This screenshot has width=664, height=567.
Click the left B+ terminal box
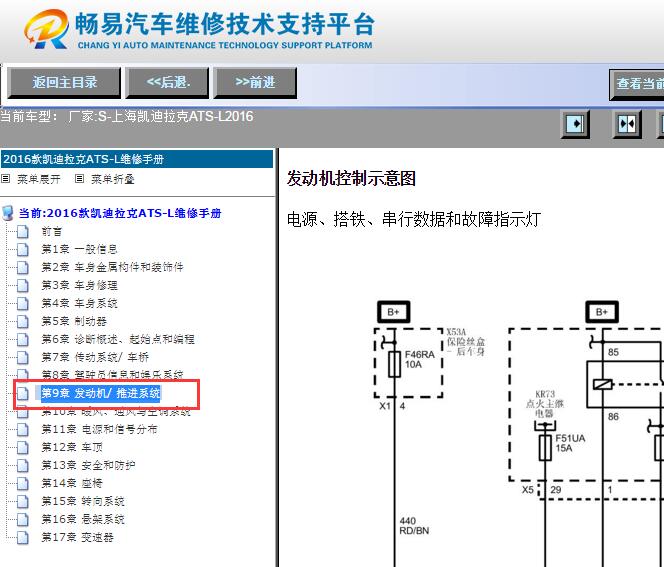coord(394,312)
